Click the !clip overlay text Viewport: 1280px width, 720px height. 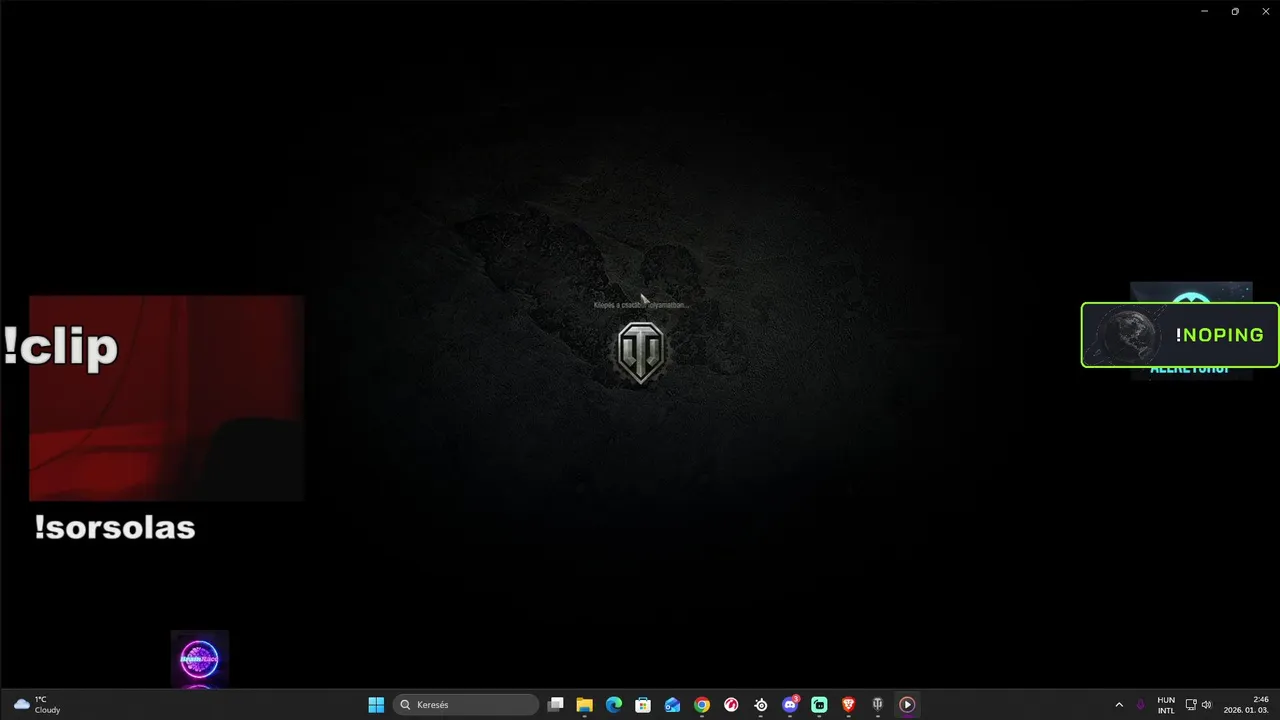pos(60,346)
